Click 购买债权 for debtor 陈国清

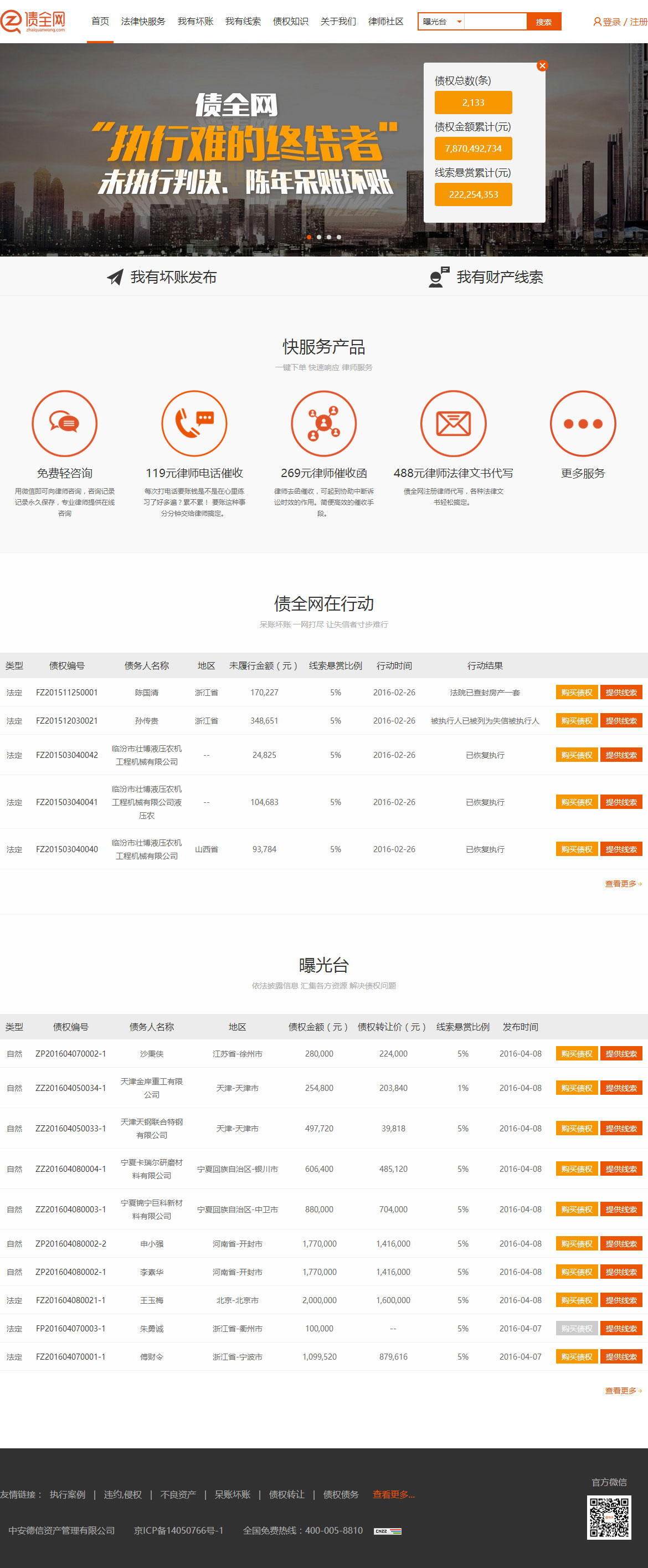coord(576,693)
